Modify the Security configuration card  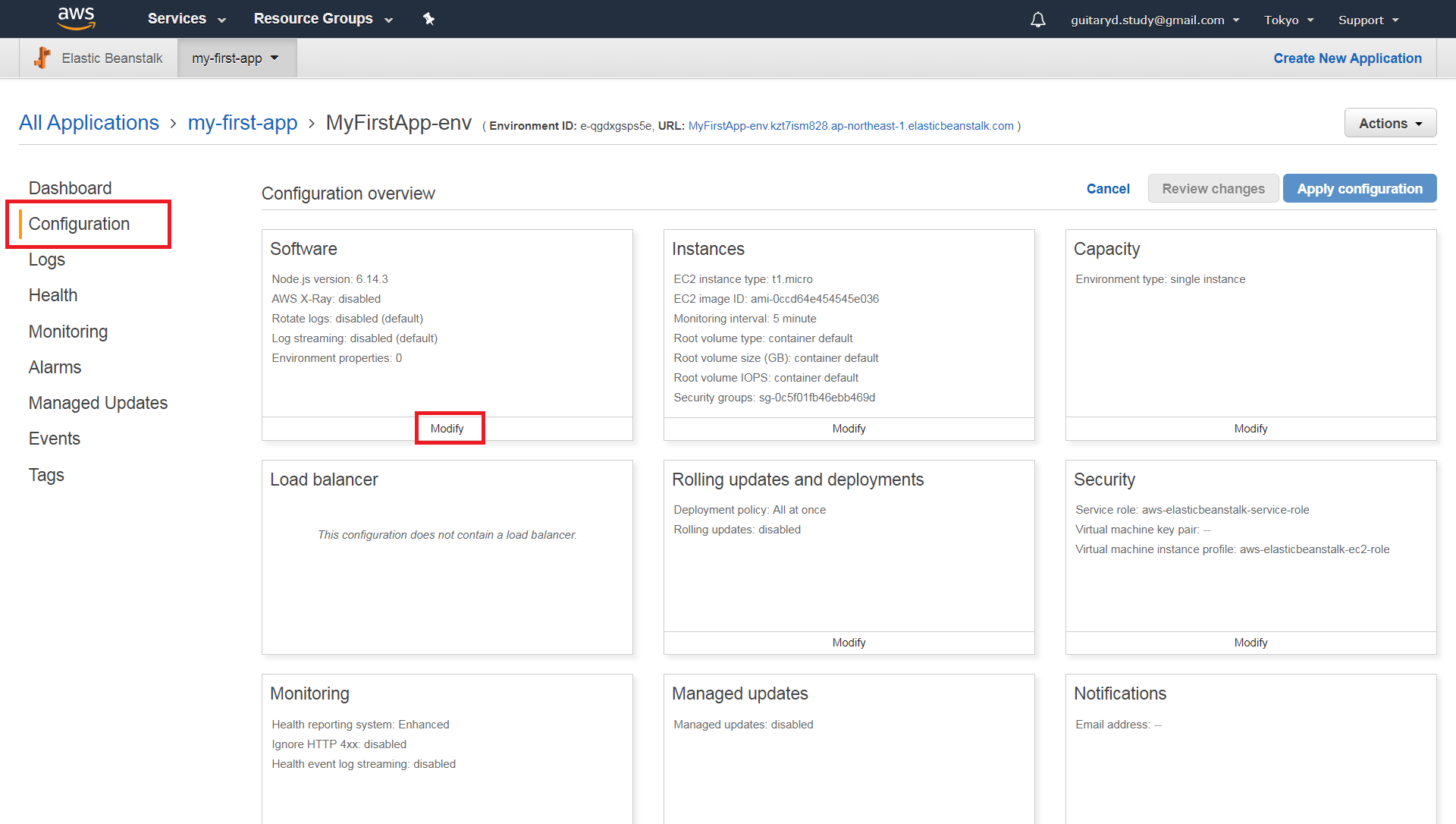coord(1250,643)
